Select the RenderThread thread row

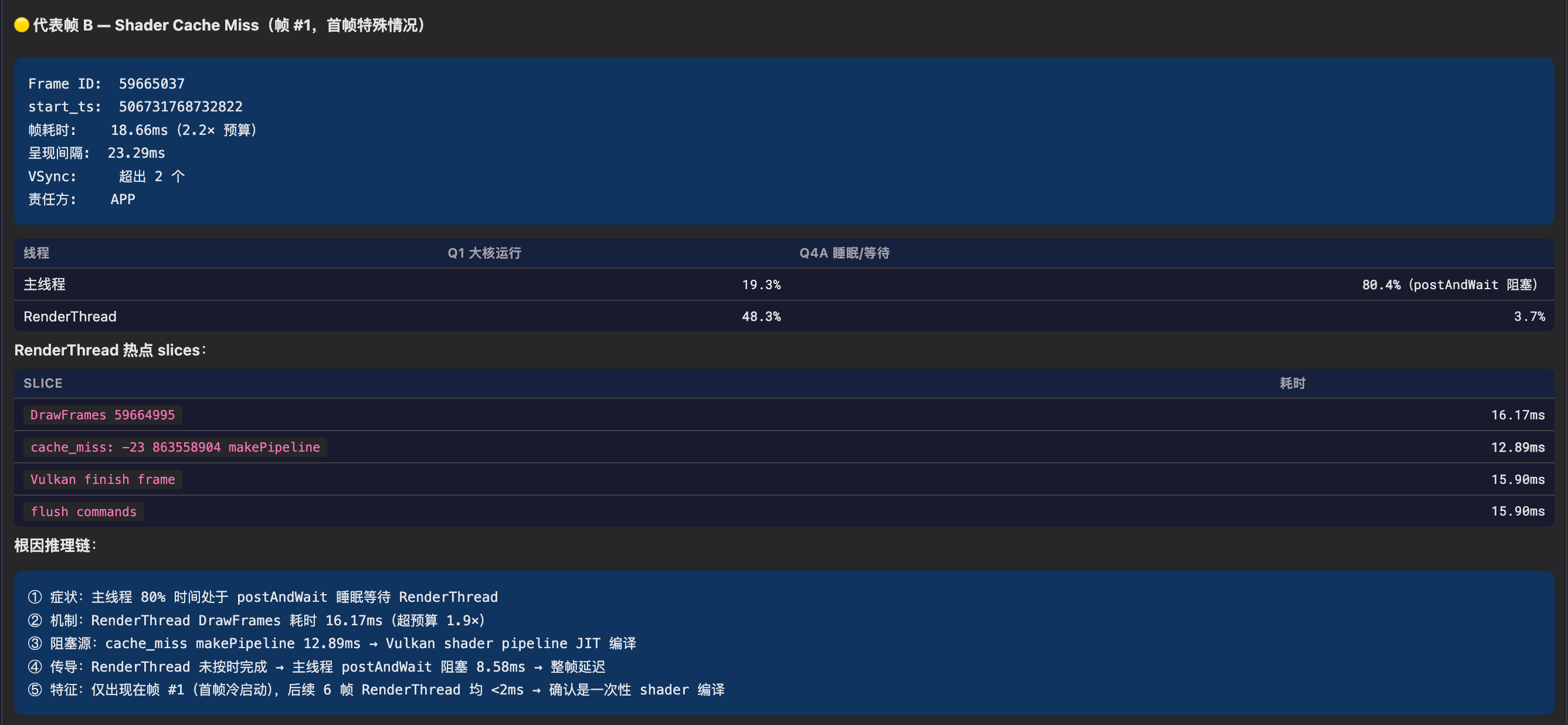70,316
